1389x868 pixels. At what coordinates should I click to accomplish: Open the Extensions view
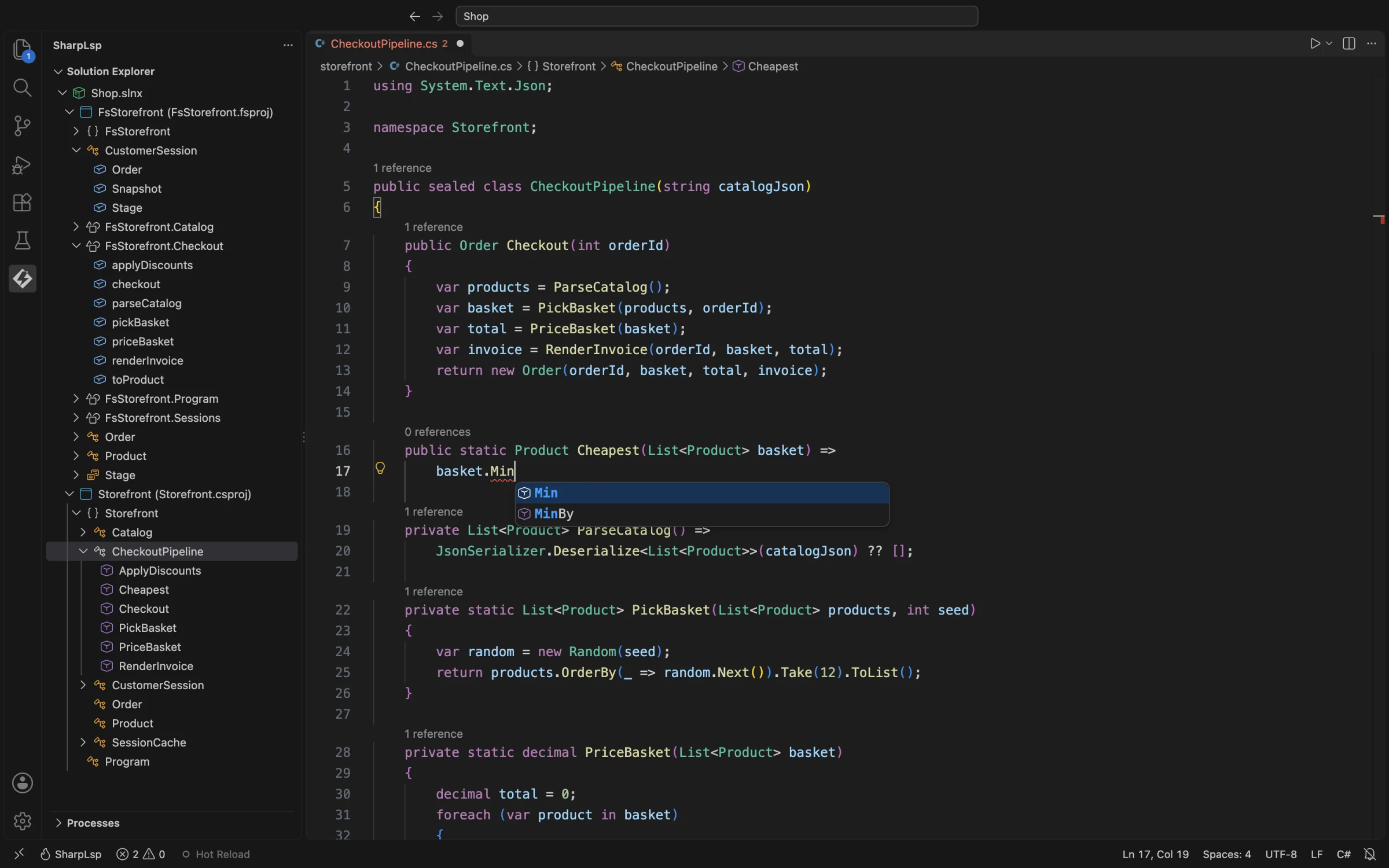[23, 203]
